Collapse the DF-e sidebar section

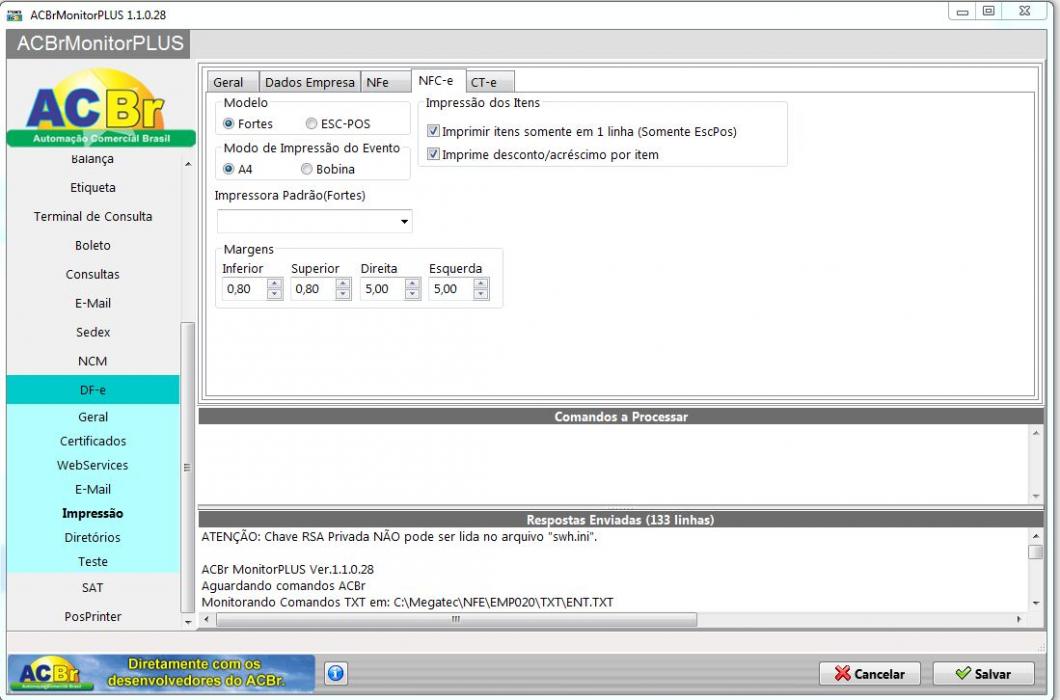(x=93, y=390)
